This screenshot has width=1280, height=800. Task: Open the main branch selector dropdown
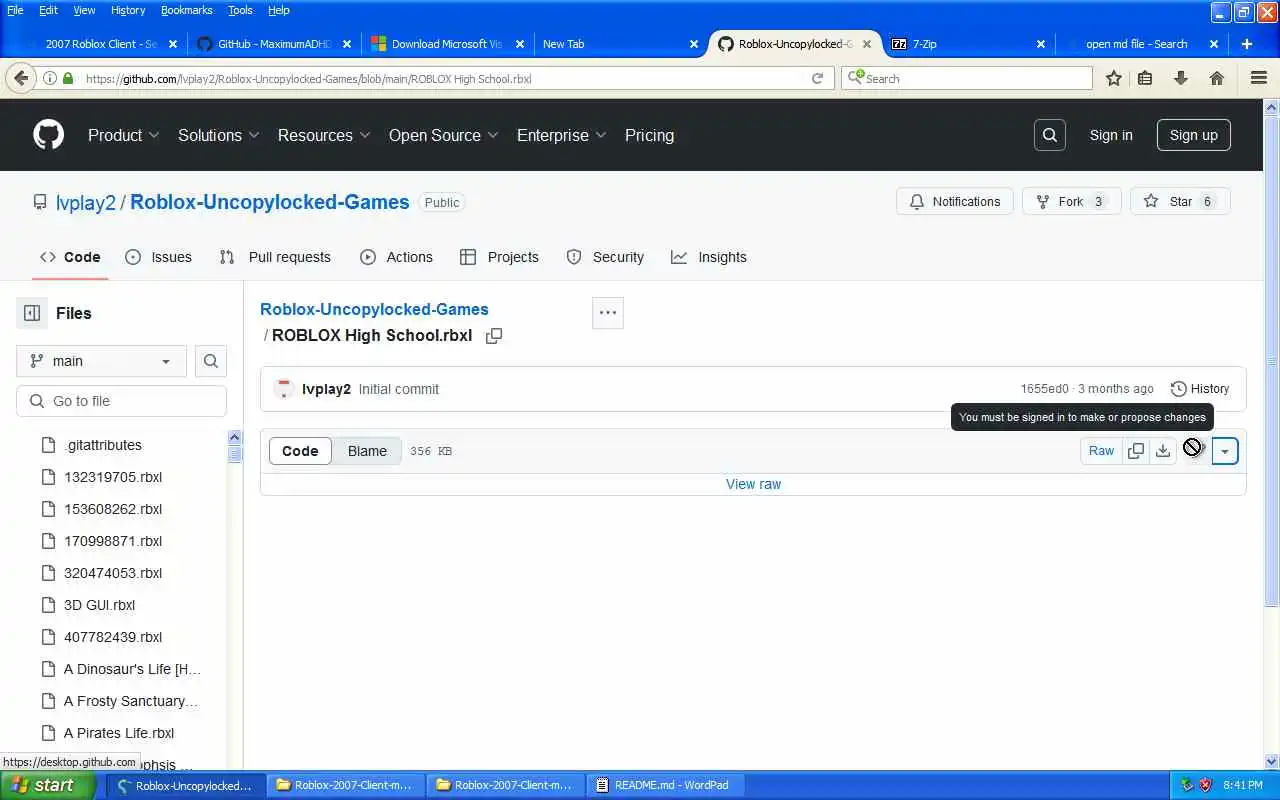pyautogui.click(x=101, y=361)
